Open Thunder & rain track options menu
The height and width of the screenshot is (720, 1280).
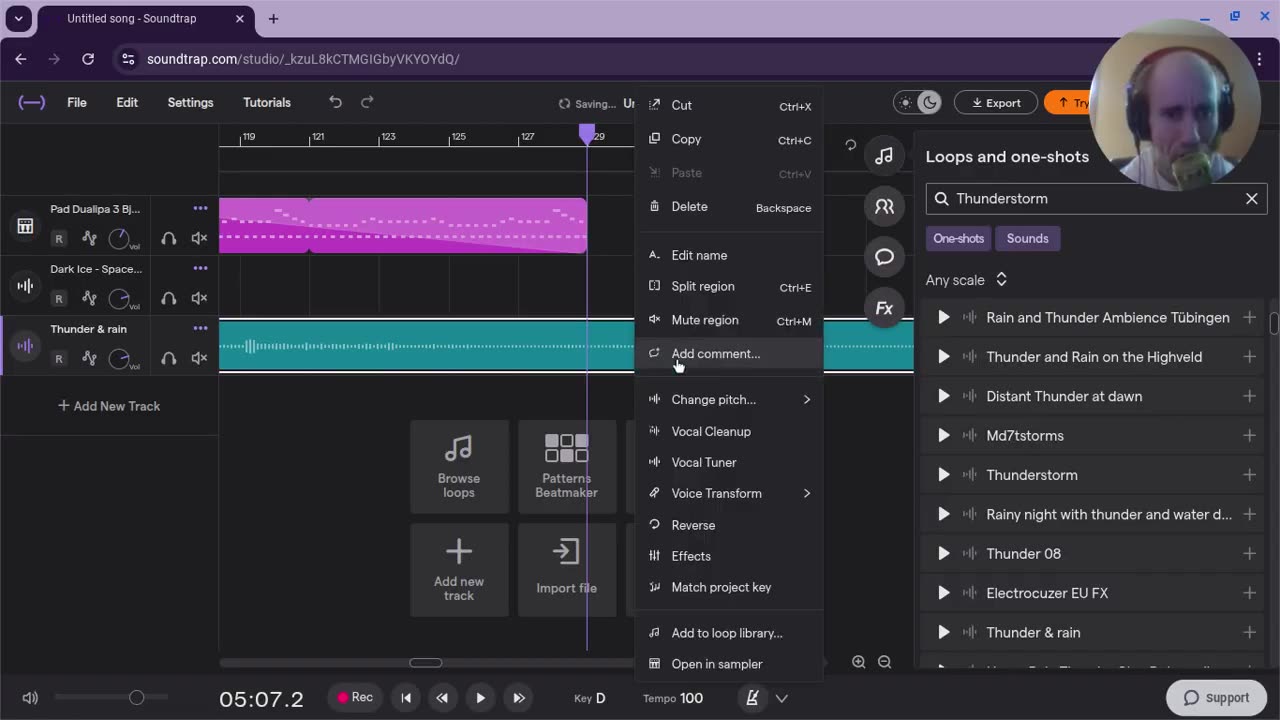tap(200, 328)
